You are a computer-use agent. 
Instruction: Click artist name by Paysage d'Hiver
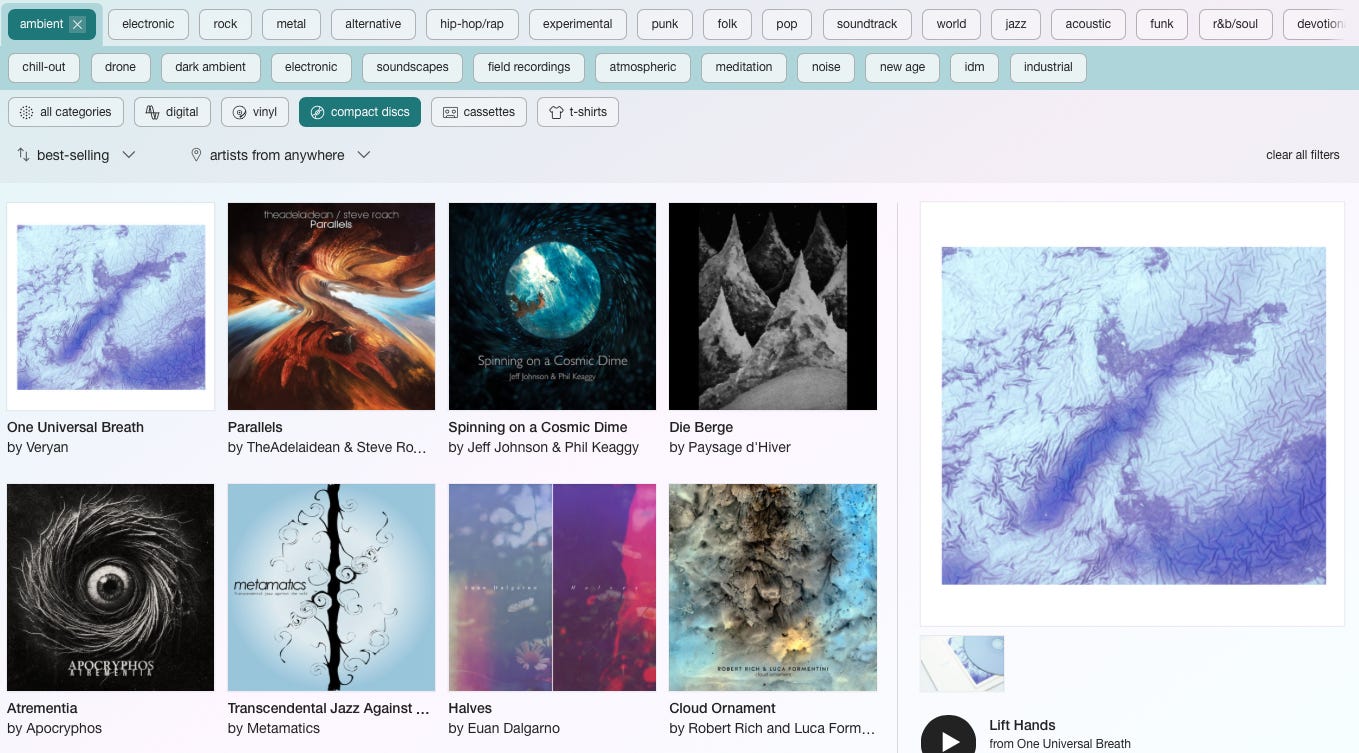[730, 447]
